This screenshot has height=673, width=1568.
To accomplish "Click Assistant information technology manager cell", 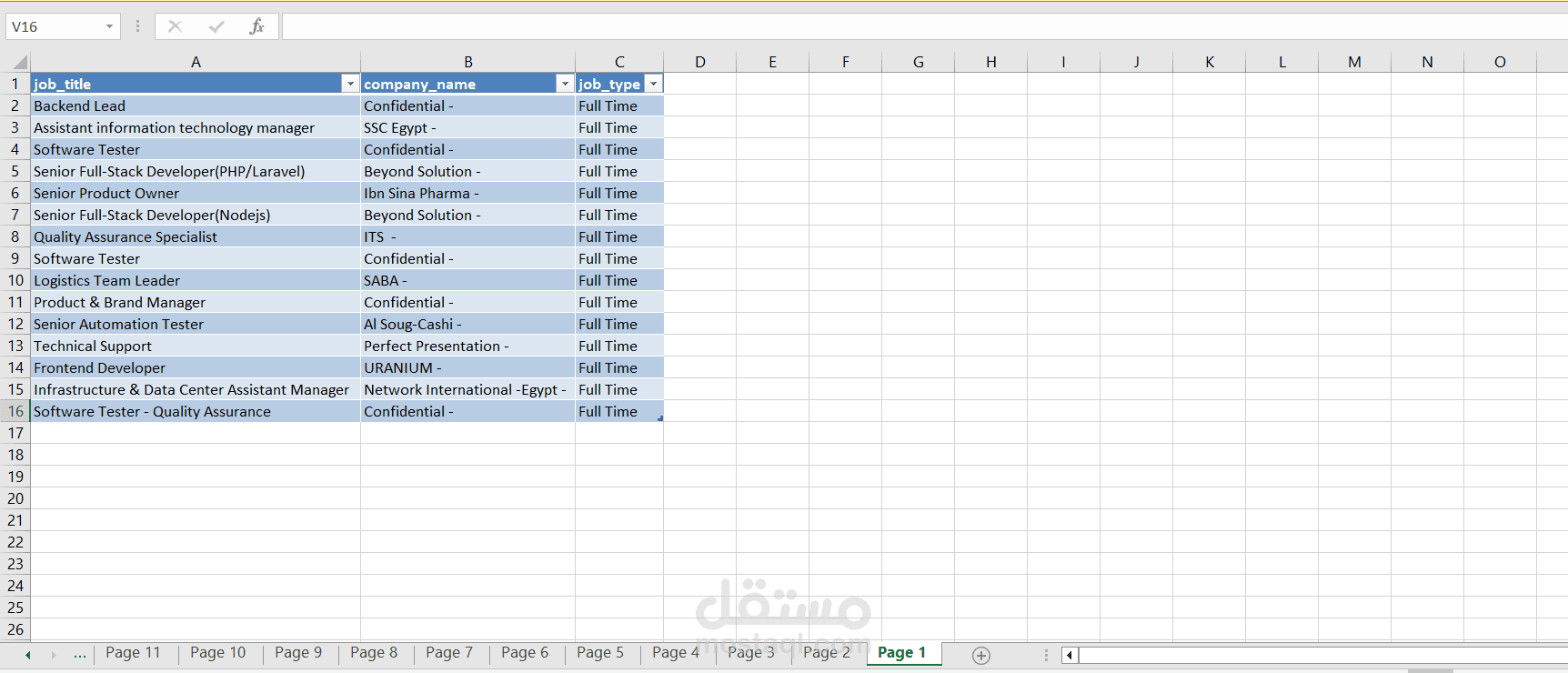I will coord(196,127).
